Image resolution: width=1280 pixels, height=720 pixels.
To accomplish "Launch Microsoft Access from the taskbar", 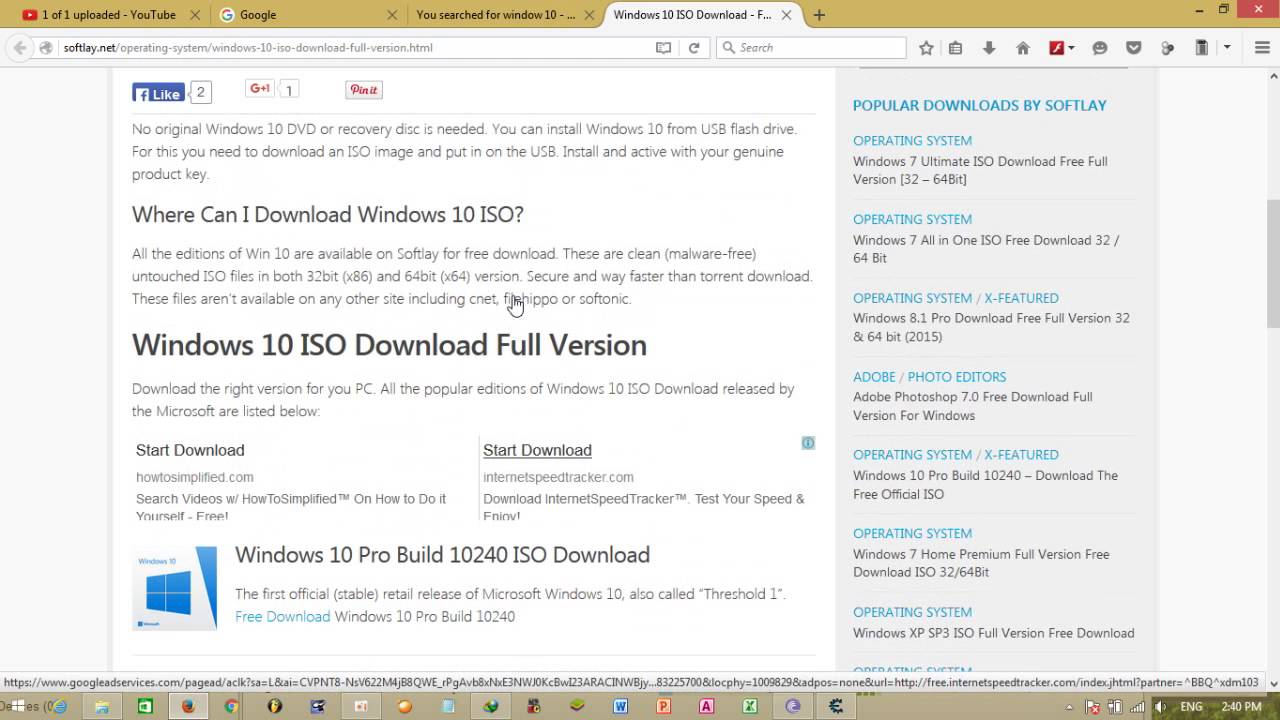I will pyautogui.click(x=706, y=706).
